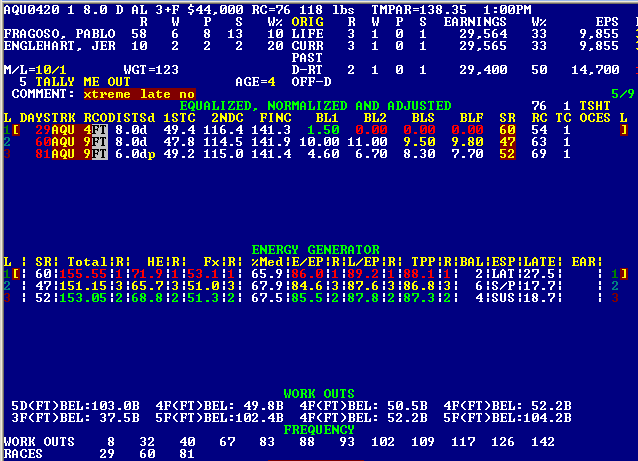Click the speed rating 47 highlighted cell
The image size is (638, 461).
(x=507, y=142)
